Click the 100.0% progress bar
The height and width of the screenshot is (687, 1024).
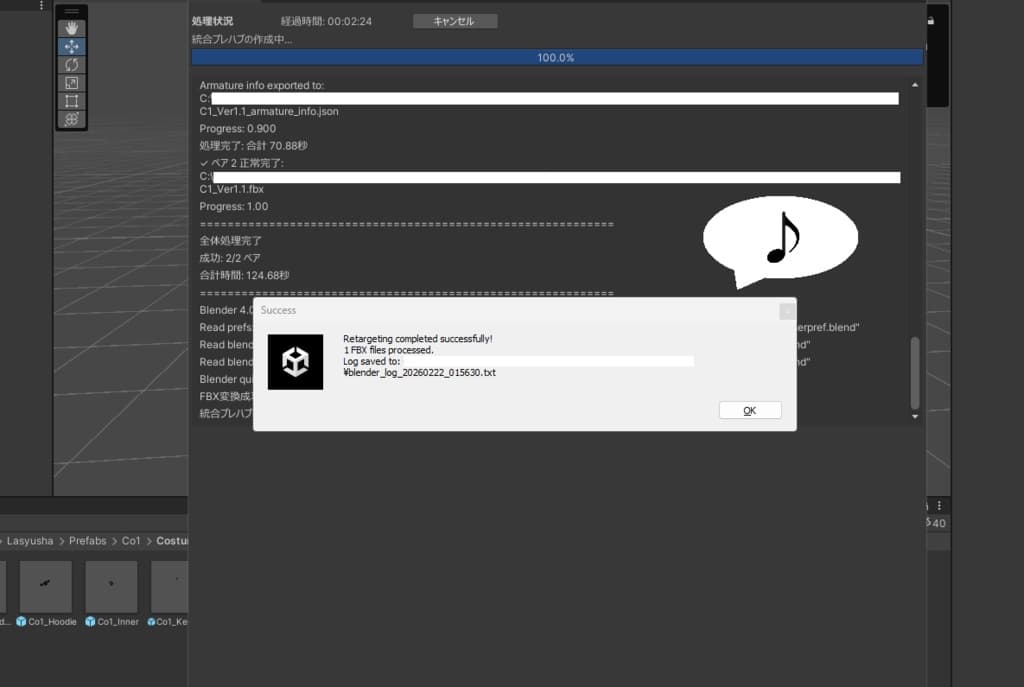click(557, 57)
